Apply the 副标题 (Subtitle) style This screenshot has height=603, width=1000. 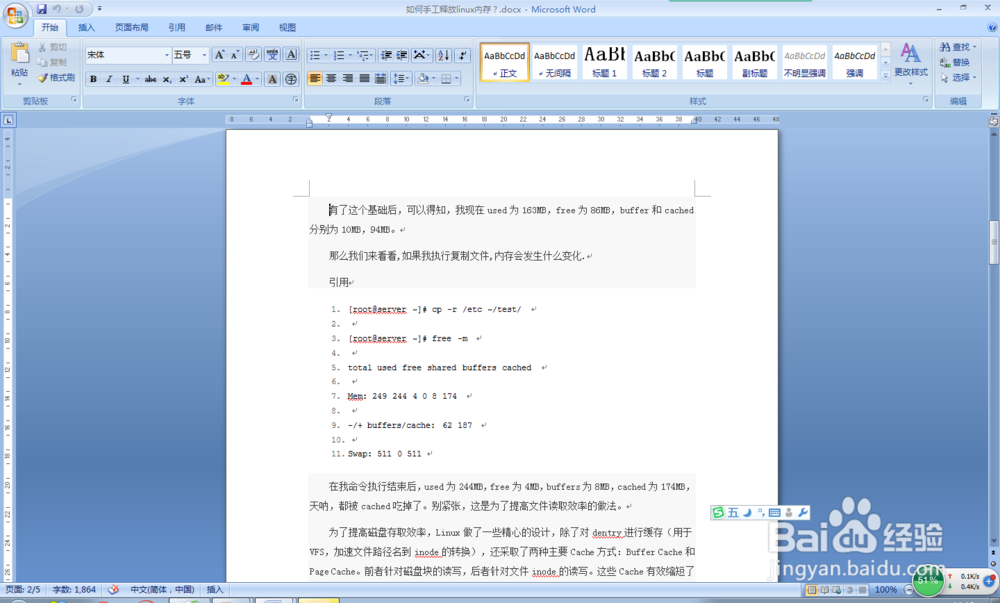click(x=754, y=62)
